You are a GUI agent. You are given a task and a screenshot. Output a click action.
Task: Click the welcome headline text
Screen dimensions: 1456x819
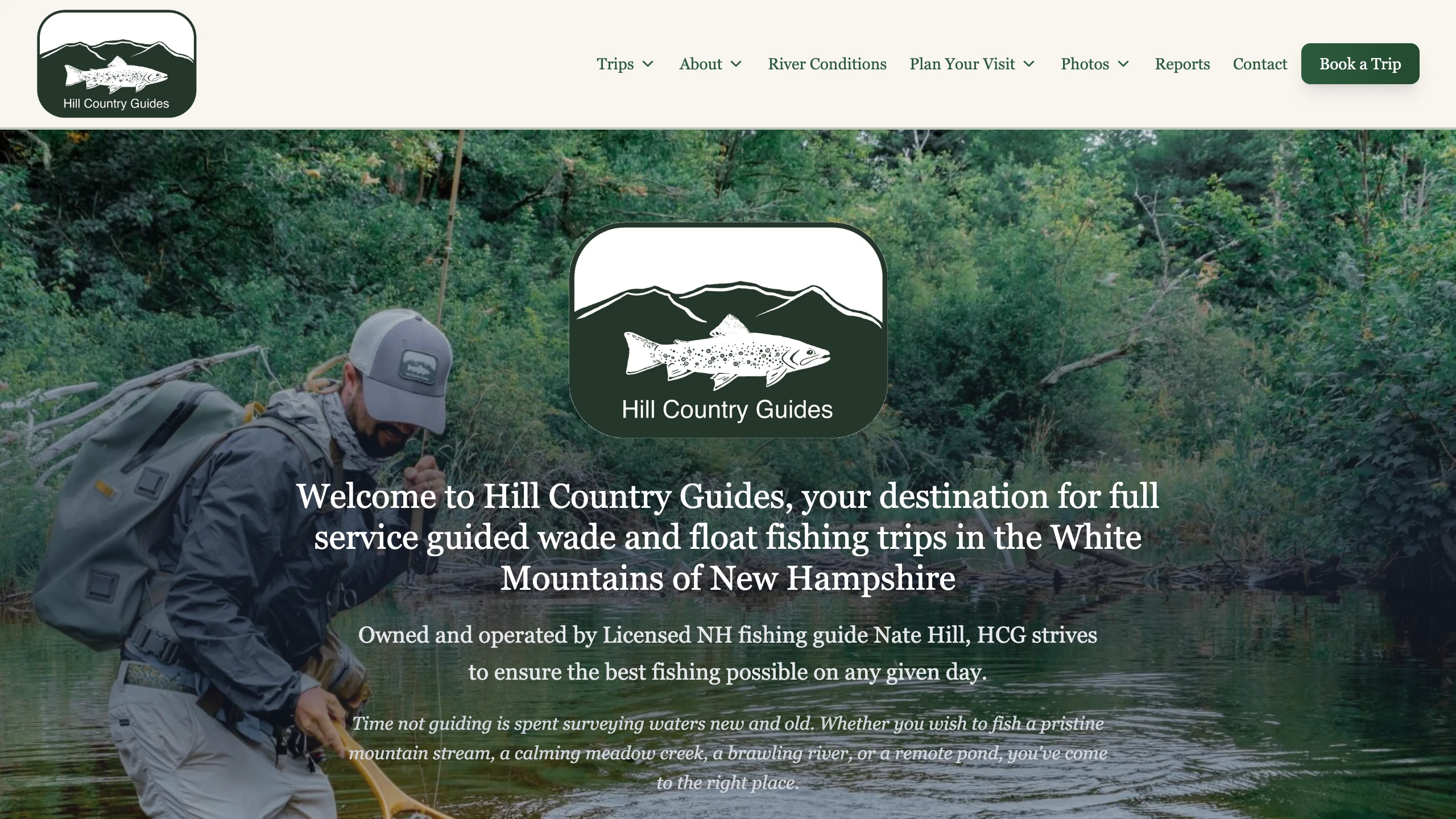tap(728, 536)
